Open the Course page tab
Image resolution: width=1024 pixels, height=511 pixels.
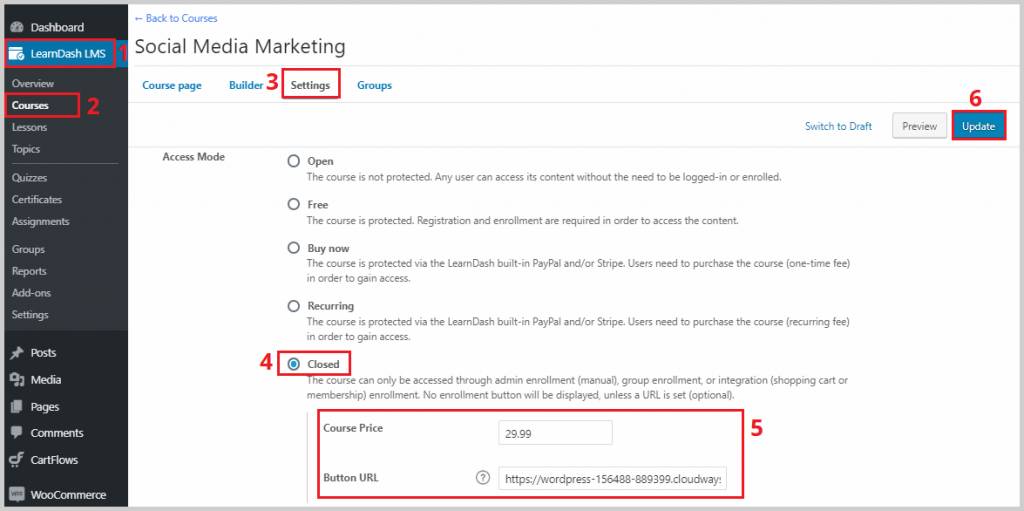pyautogui.click(x=172, y=86)
